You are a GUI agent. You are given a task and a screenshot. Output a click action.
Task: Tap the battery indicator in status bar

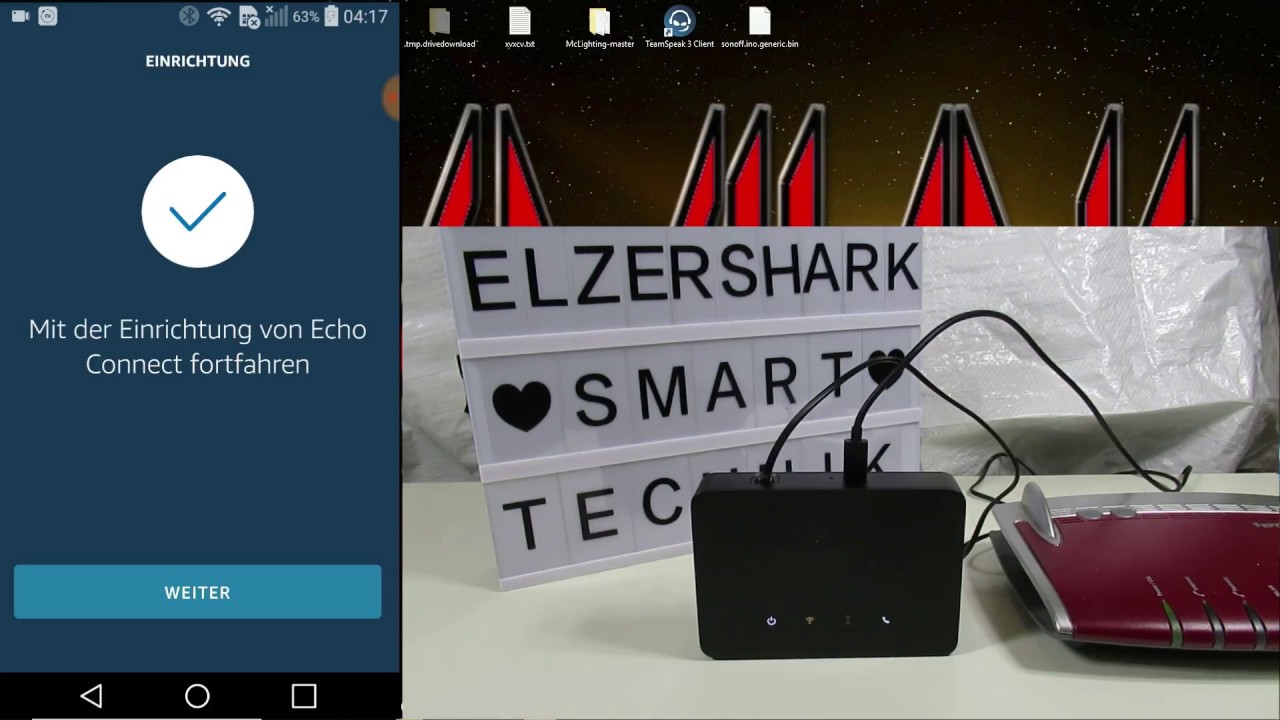point(331,16)
